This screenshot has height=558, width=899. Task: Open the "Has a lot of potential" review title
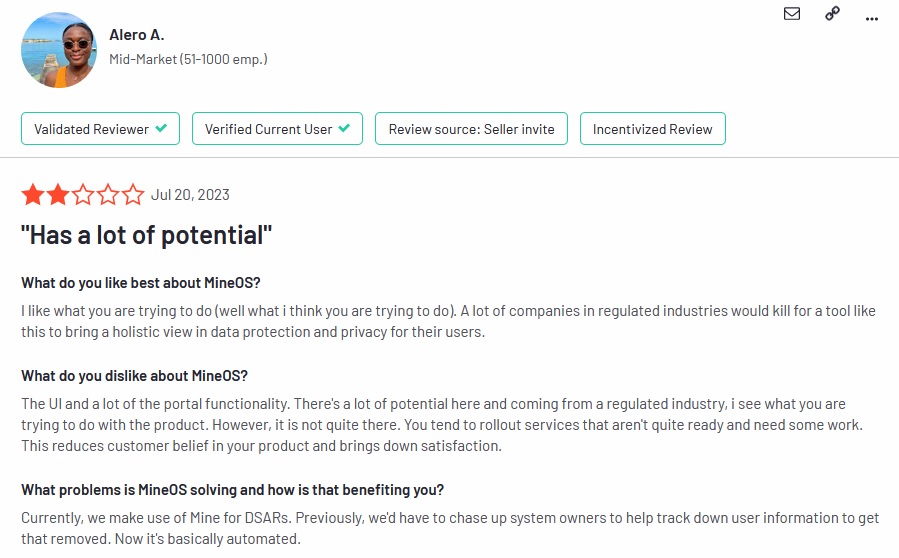[x=146, y=235]
